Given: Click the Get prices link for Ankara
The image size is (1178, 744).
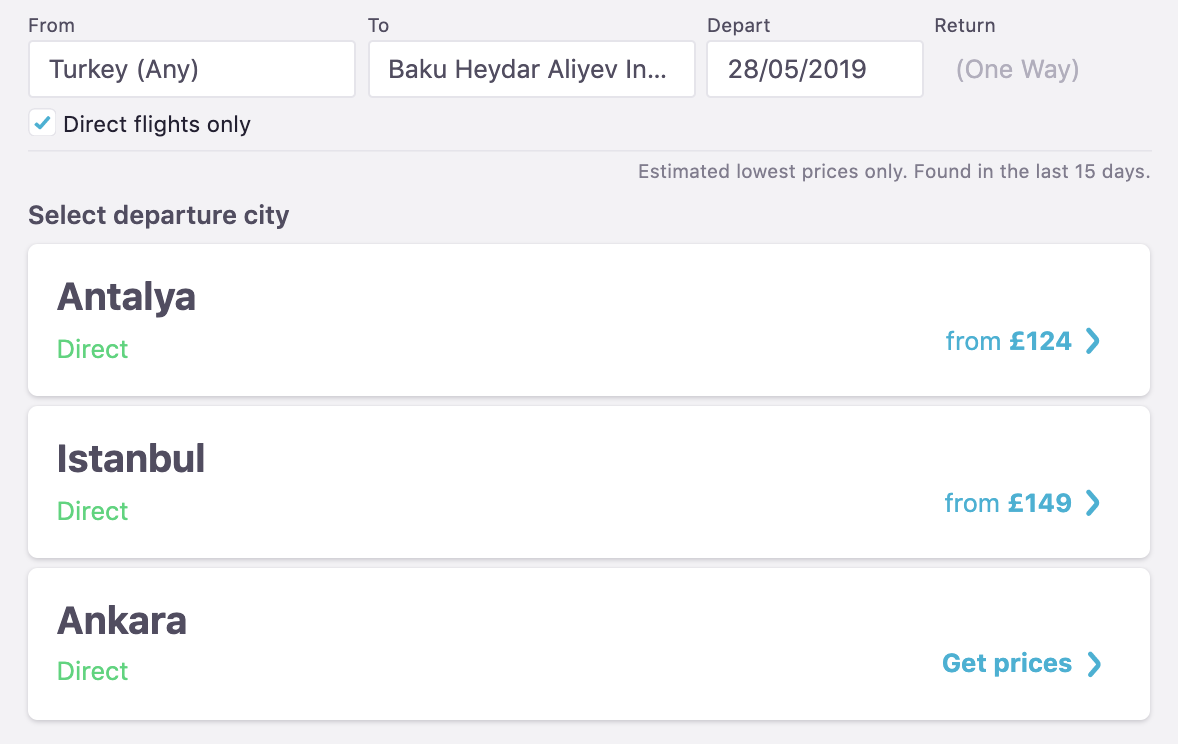Looking at the screenshot, I should (x=1007, y=664).
